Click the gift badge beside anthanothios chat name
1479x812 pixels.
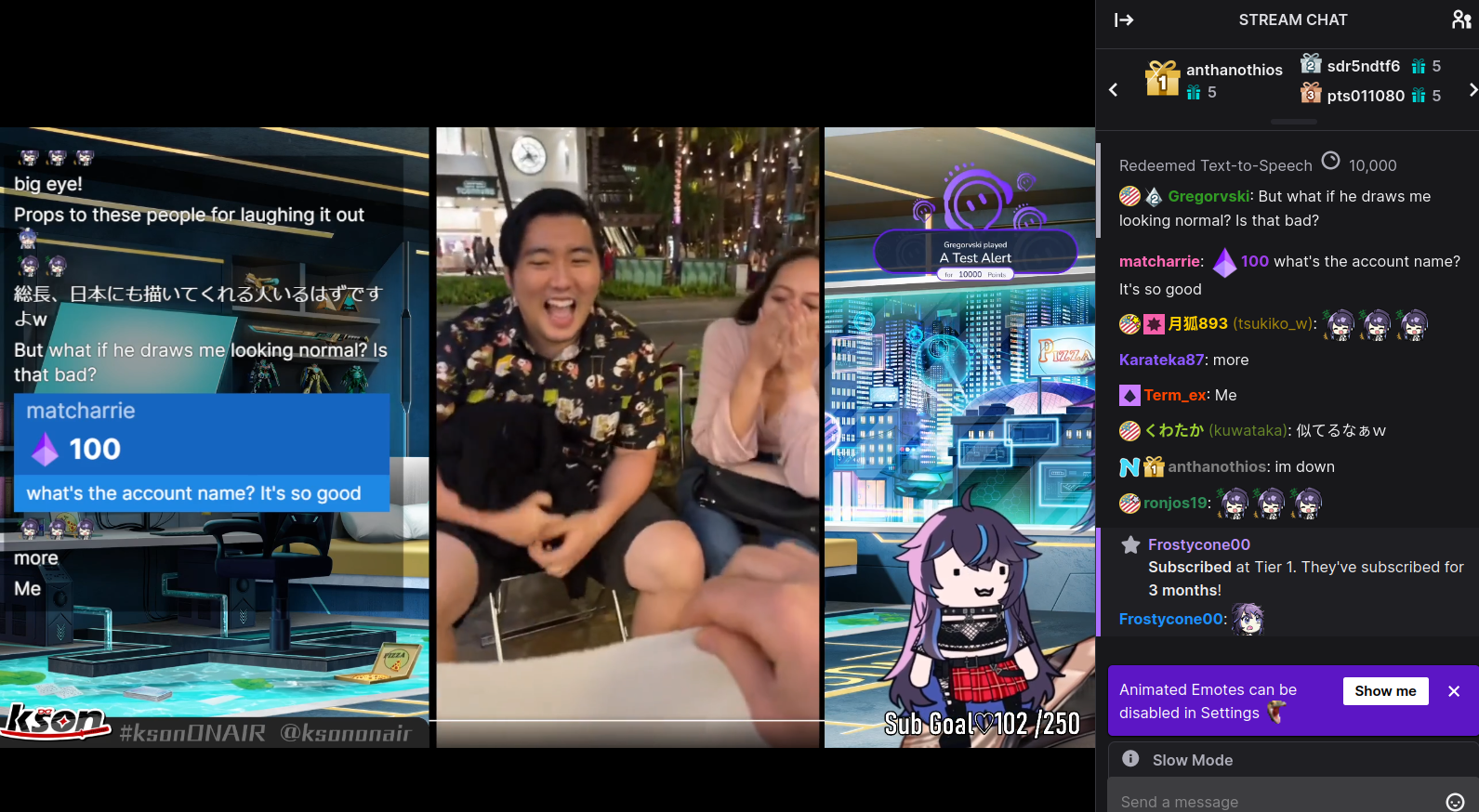pos(1154,467)
